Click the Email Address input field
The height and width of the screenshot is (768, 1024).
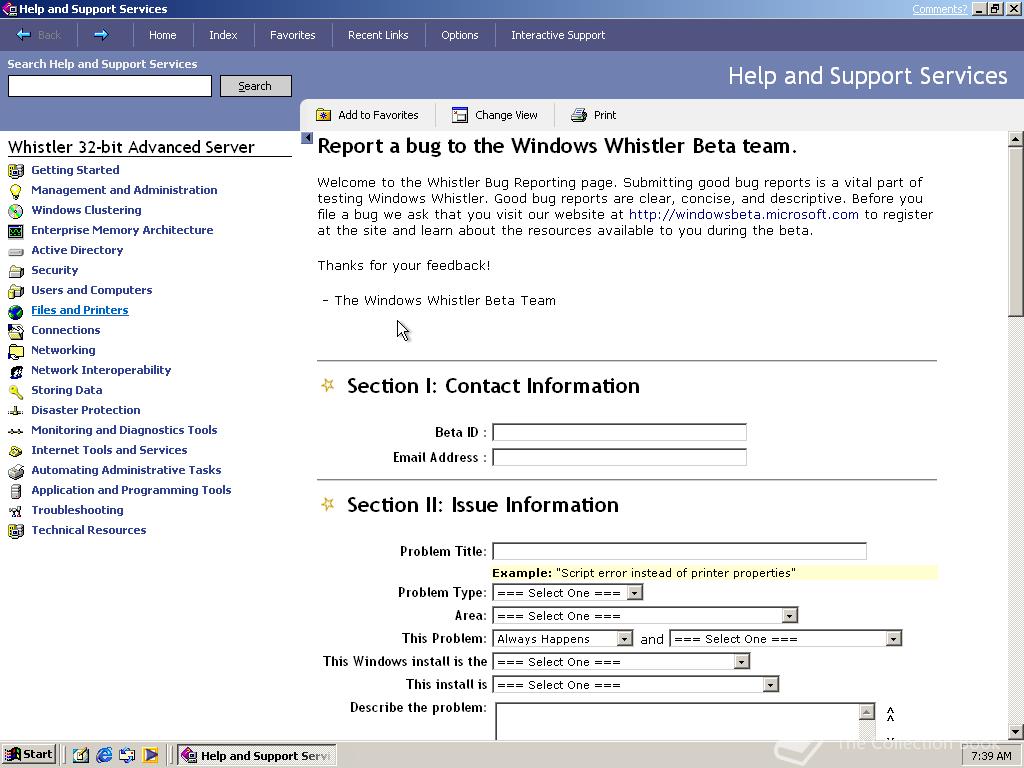coord(619,457)
